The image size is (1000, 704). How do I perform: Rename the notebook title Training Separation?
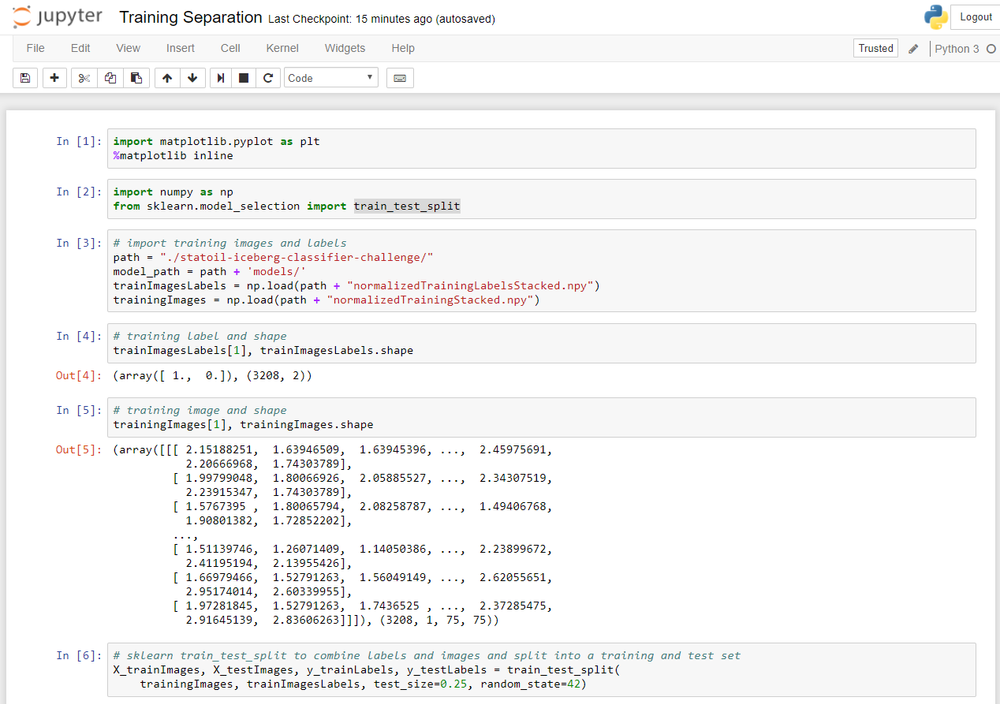click(x=191, y=17)
